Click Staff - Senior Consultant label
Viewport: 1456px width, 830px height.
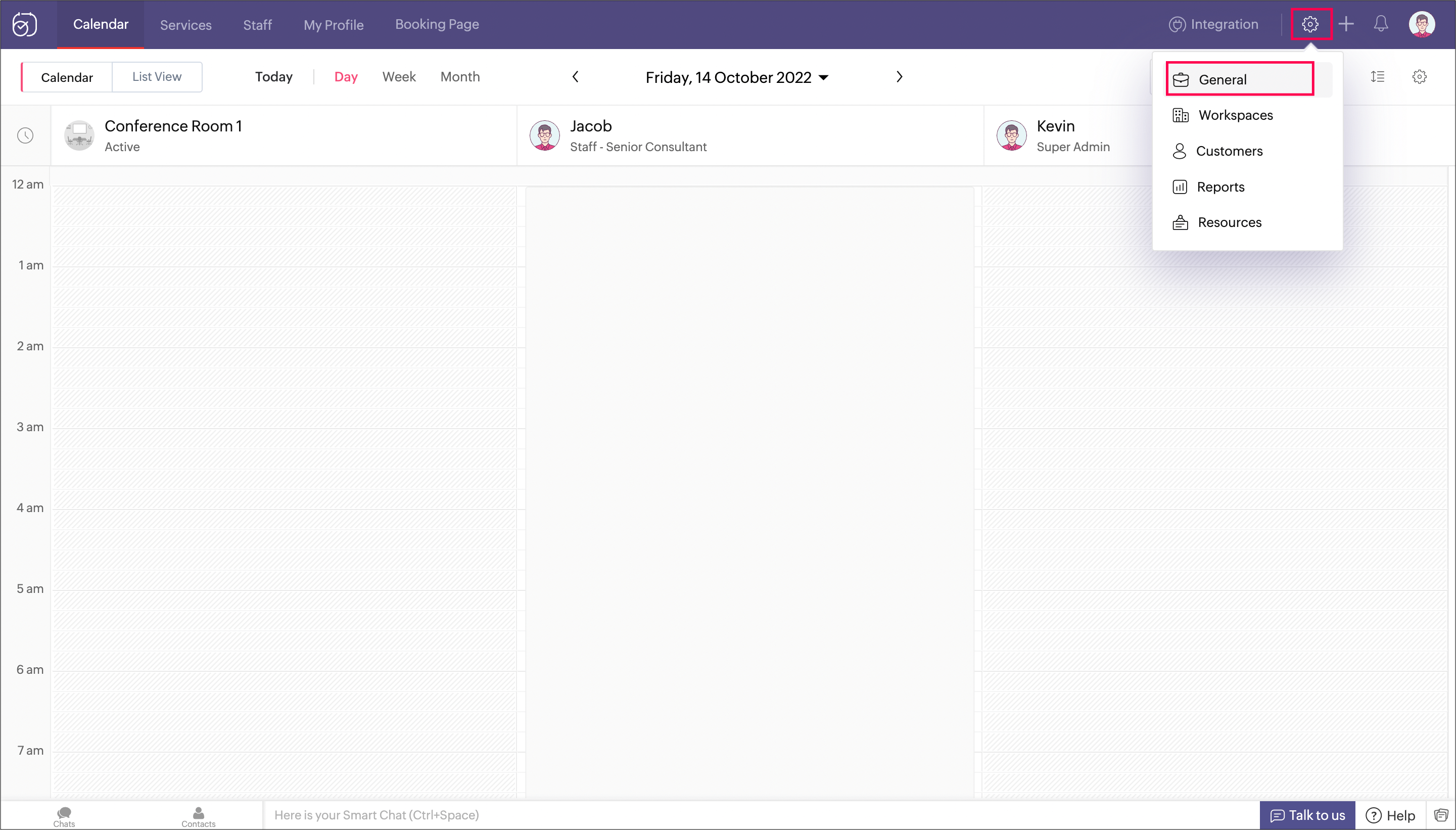point(638,147)
